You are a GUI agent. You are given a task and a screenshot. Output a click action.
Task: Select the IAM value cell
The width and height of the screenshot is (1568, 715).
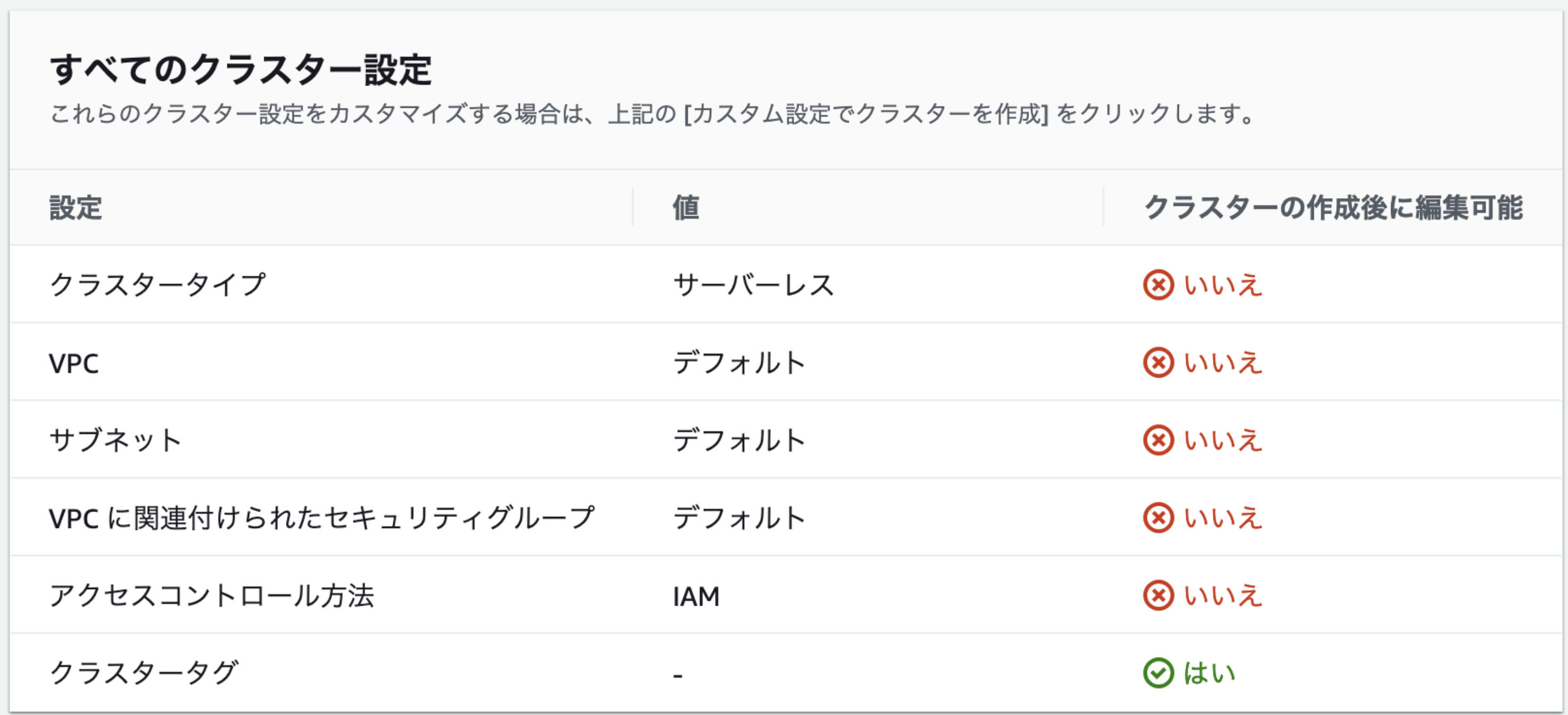[696, 597]
